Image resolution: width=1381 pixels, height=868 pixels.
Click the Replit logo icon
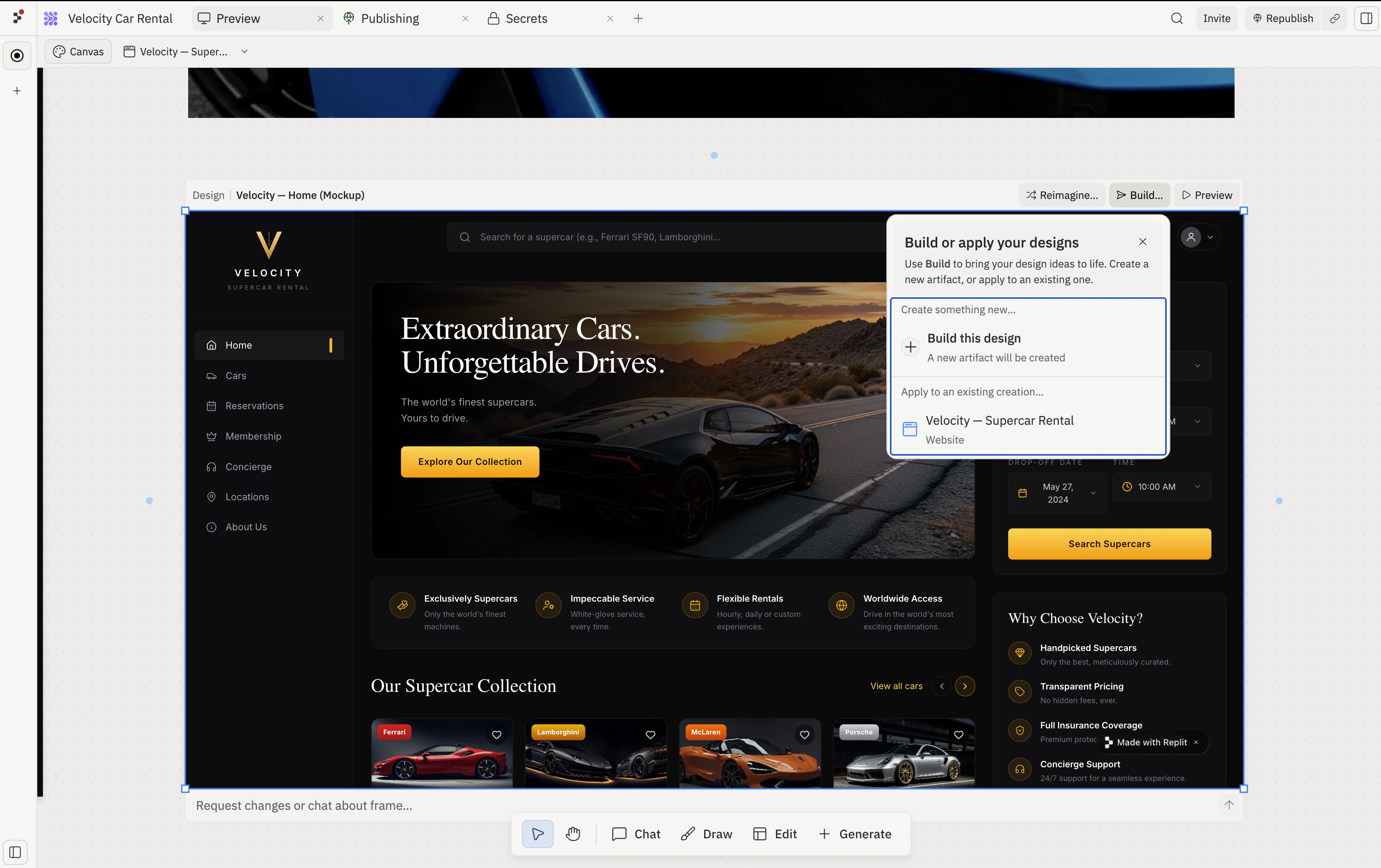[x=18, y=17]
